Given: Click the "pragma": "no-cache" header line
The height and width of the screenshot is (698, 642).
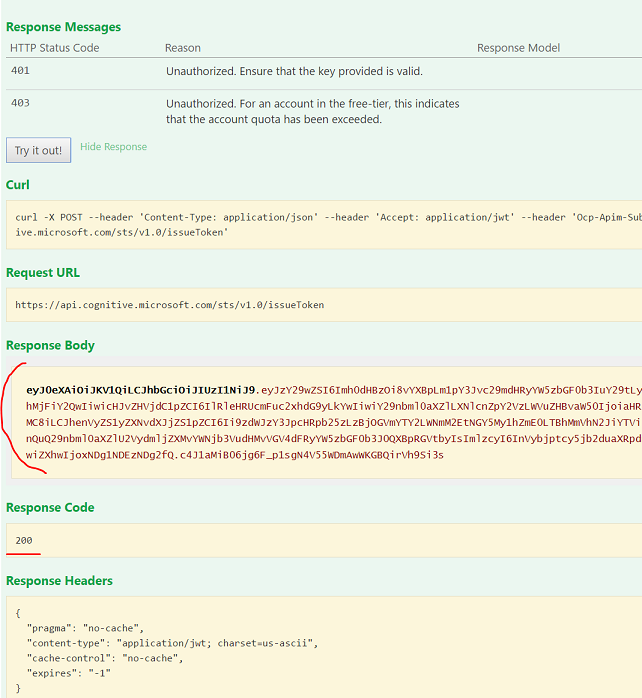Looking at the screenshot, I should tap(85, 628).
